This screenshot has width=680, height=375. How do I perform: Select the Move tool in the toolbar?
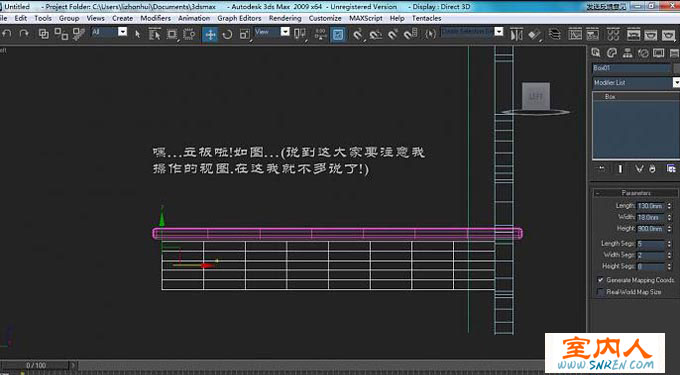210,34
